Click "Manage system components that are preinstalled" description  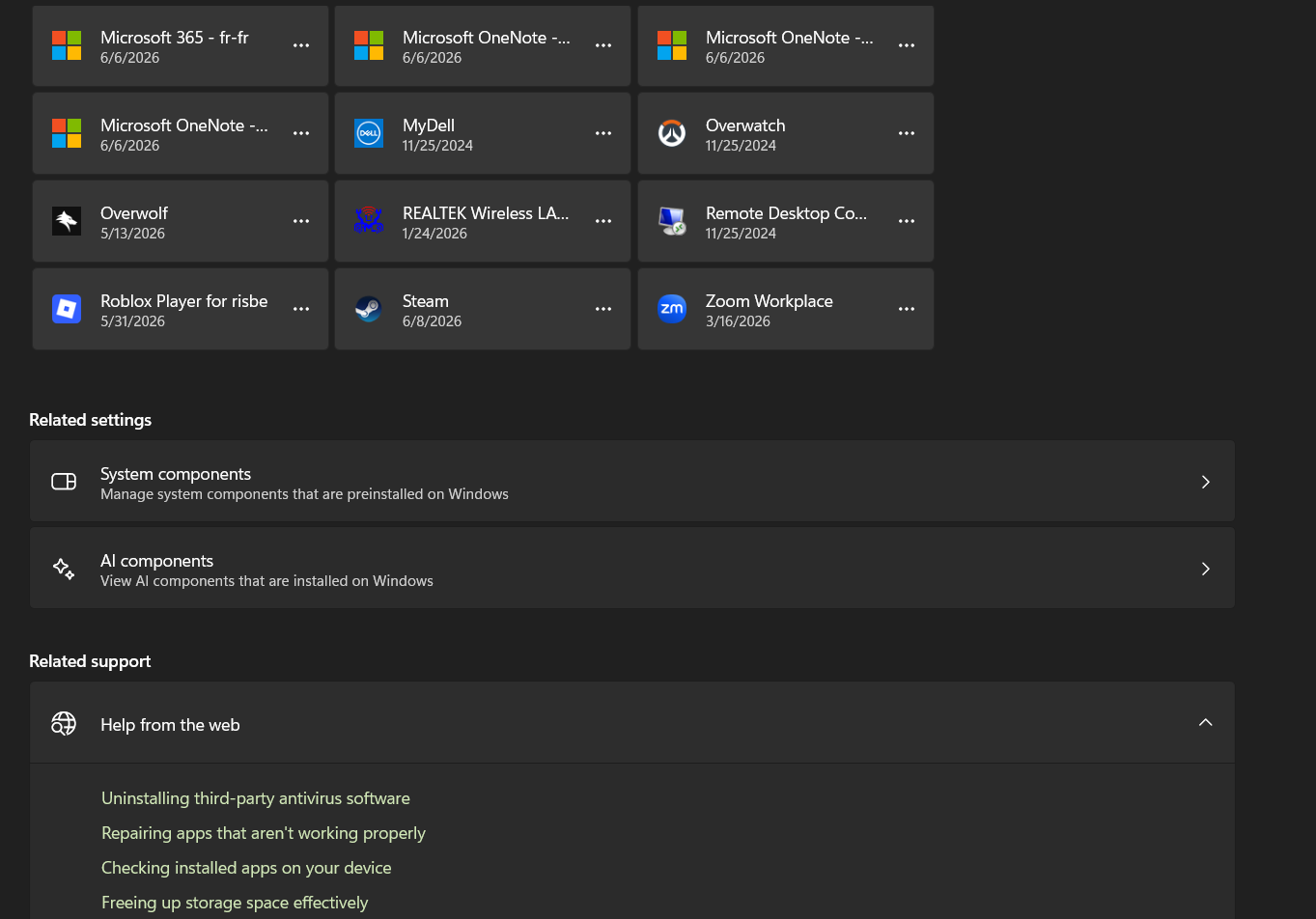click(304, 494)
